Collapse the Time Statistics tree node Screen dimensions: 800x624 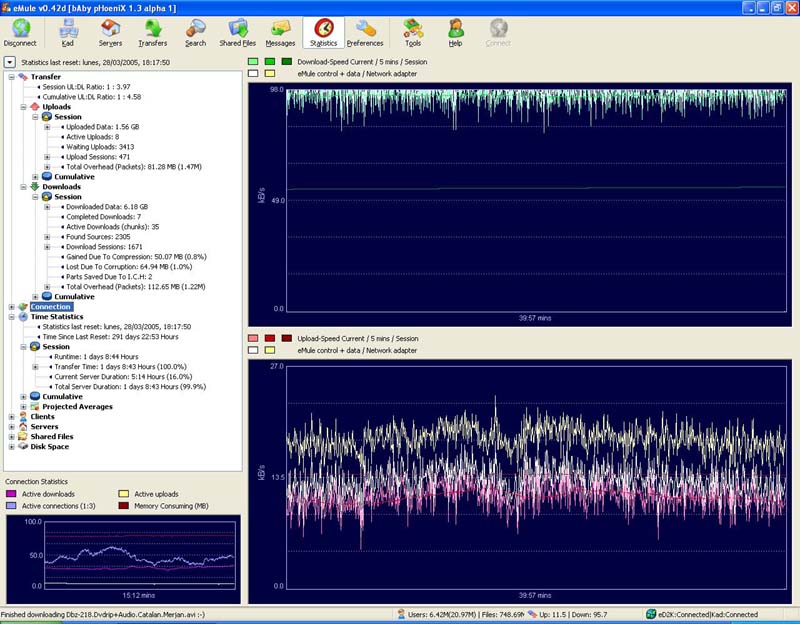[x=11, y=317]
